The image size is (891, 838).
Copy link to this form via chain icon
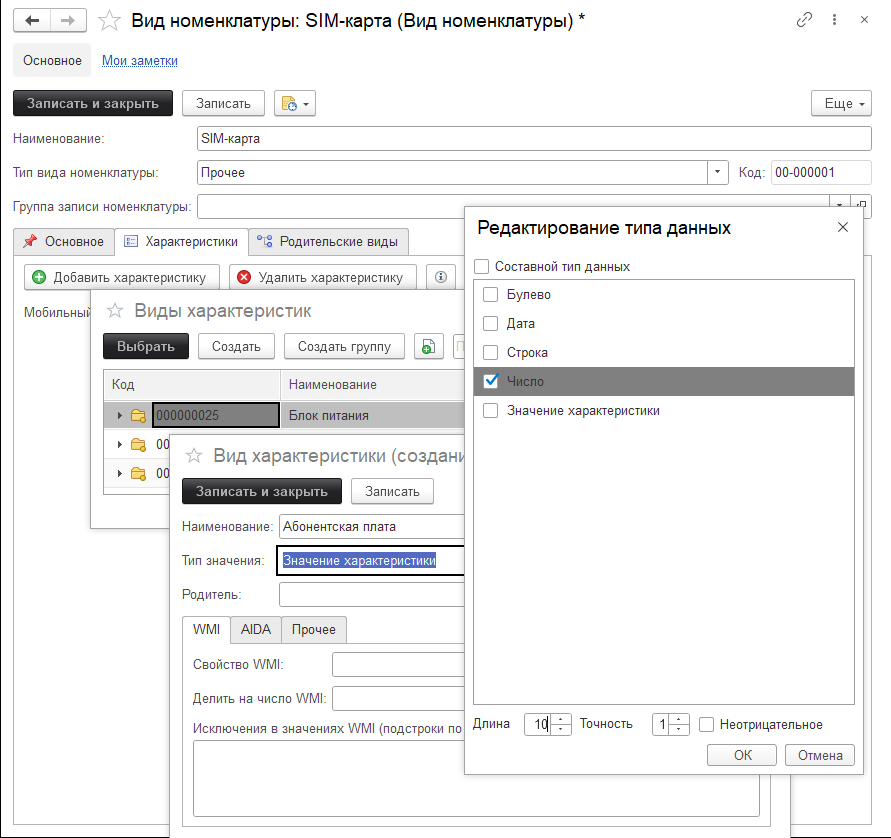[x=804, y=21]
